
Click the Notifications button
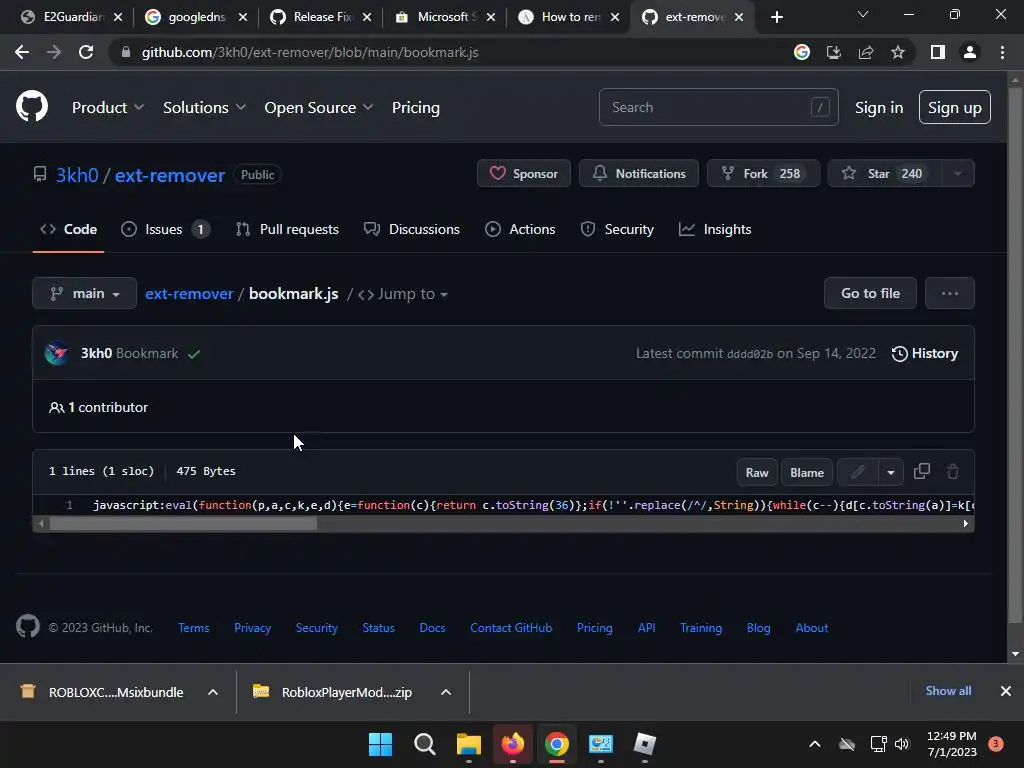(639, 174)
